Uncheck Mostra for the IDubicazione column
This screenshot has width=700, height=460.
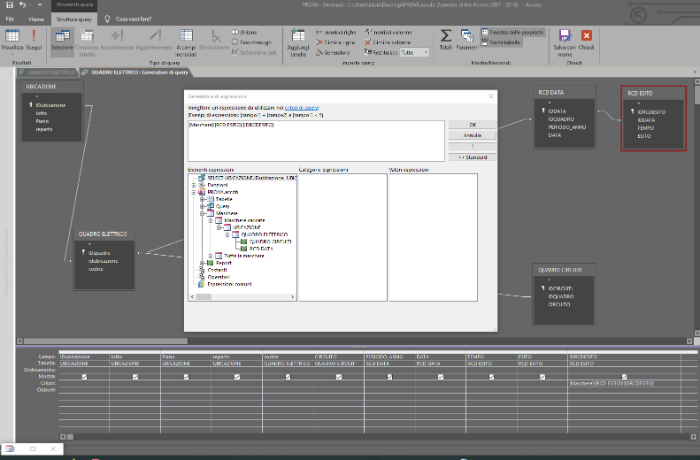84,377
